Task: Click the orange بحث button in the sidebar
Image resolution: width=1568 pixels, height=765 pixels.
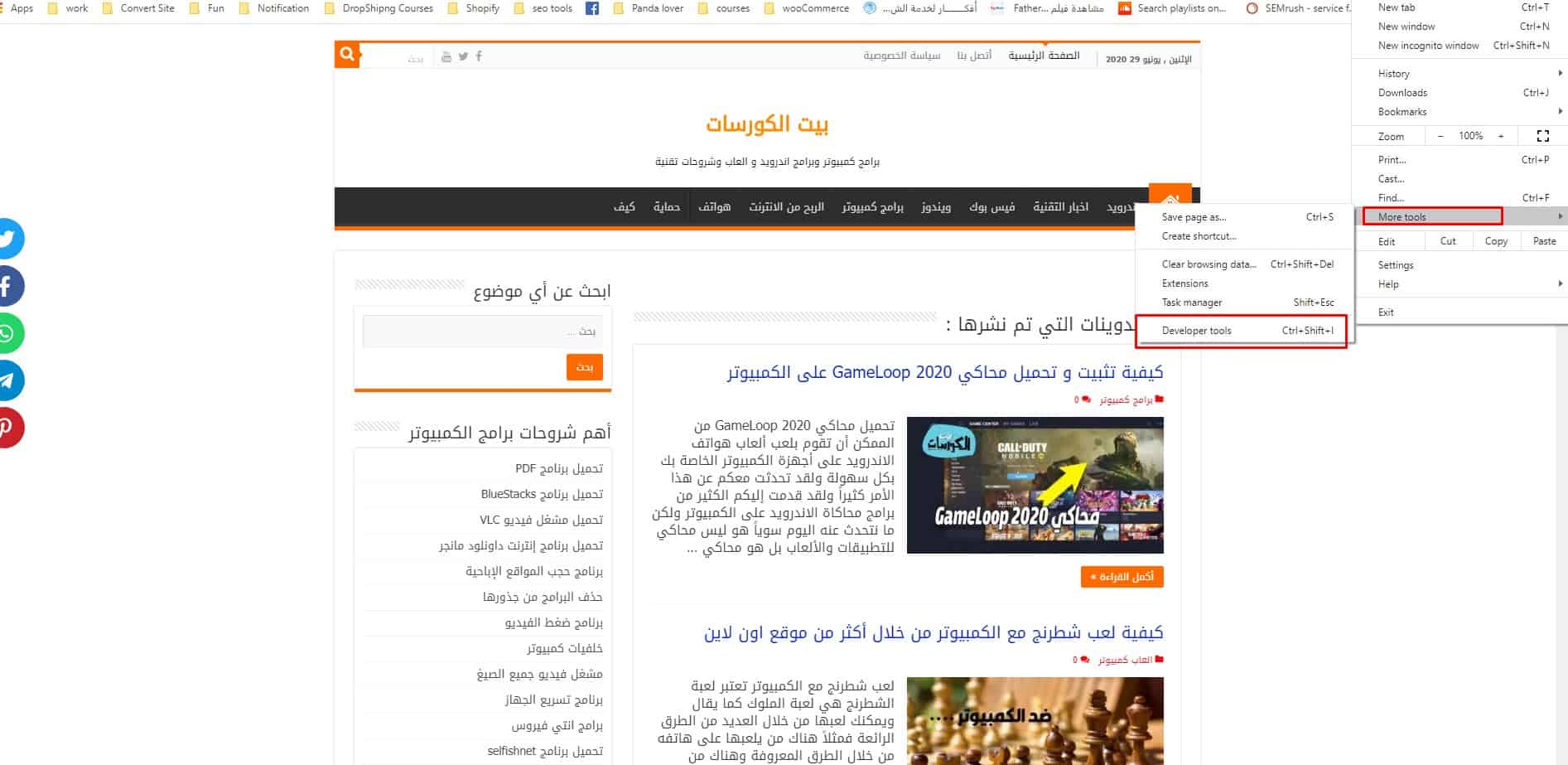Action: (585, 367)
